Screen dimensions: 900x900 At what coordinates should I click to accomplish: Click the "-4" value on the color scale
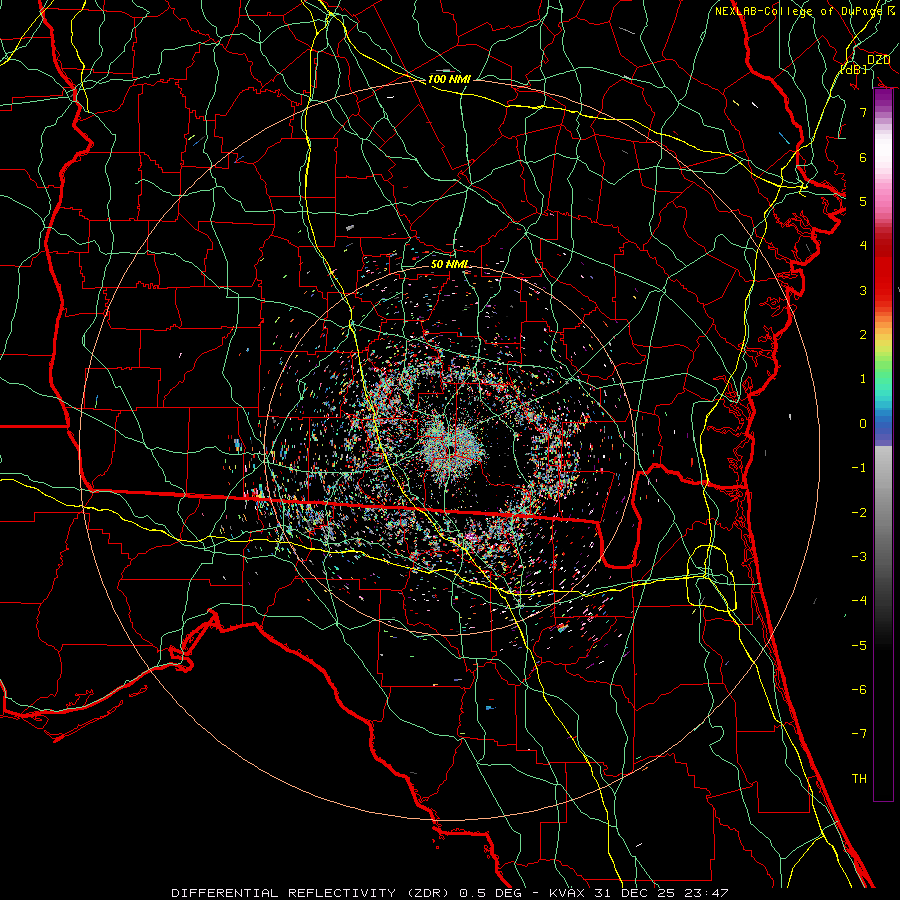coord(859,601)
